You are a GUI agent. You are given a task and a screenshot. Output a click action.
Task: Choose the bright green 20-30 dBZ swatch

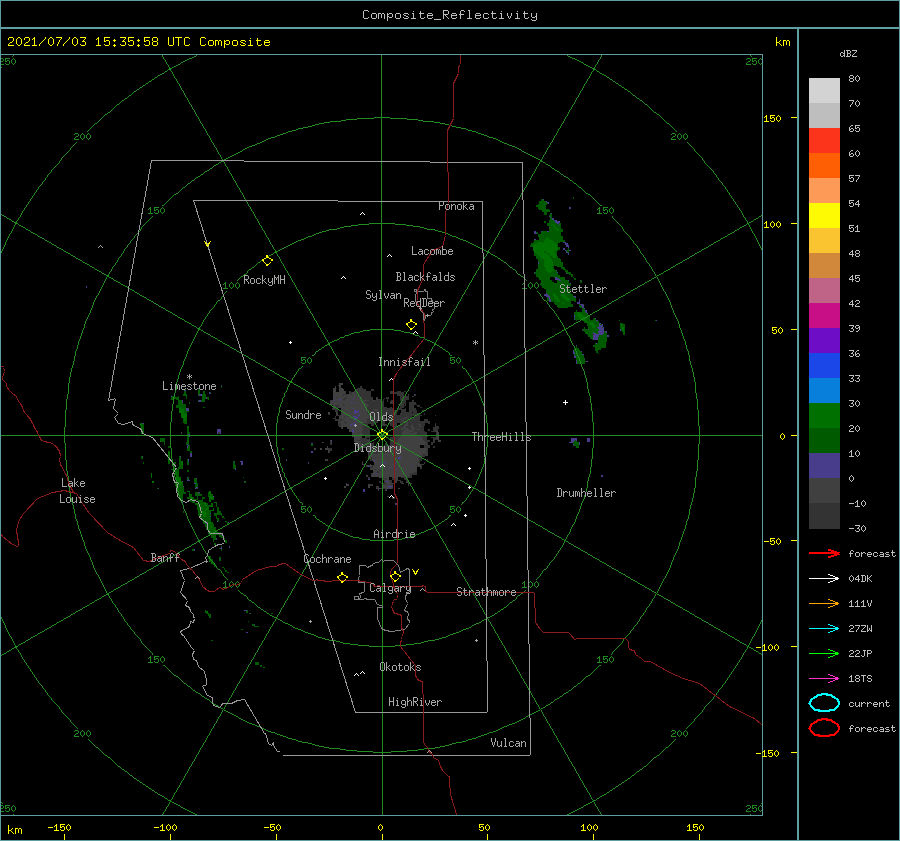pos(824,416)
